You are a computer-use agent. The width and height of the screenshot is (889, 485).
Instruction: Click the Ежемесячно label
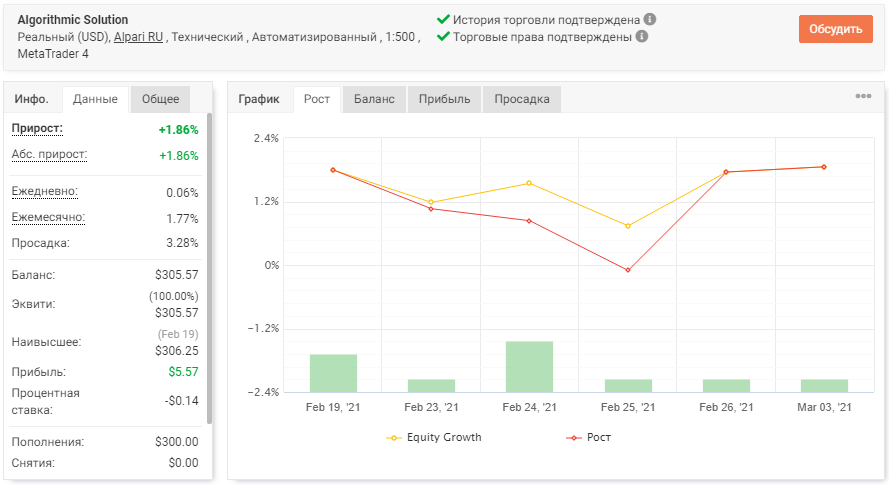(x=48, y=218)
